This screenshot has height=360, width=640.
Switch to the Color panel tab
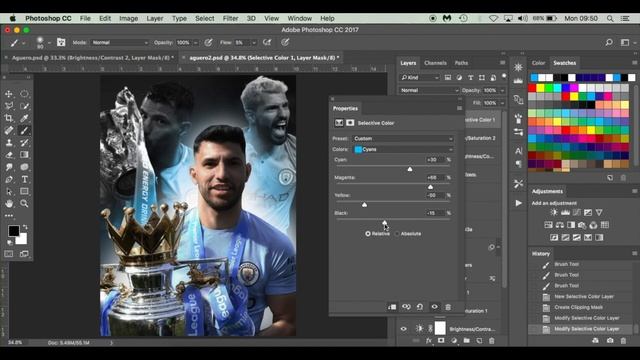[x=538, y=63]
